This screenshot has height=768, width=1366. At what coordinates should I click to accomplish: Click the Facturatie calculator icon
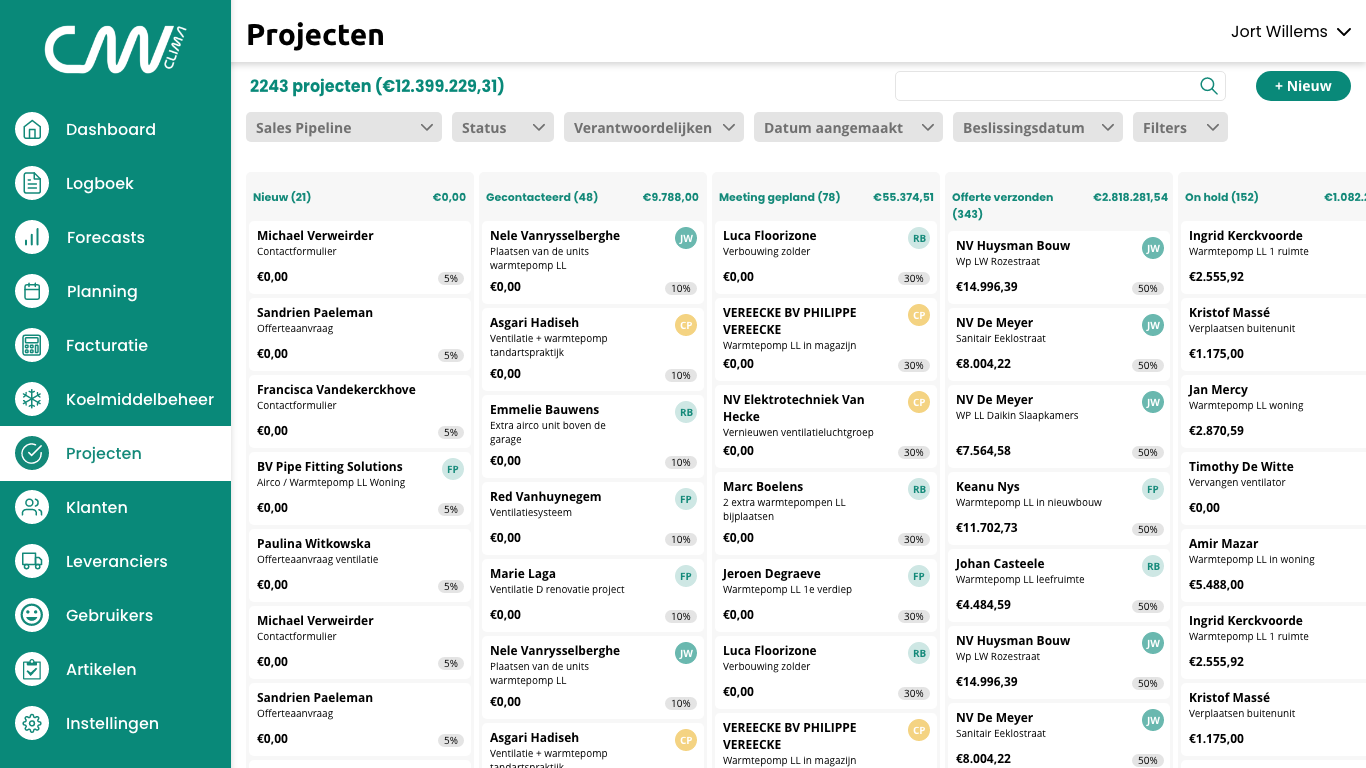click(32, 345)
